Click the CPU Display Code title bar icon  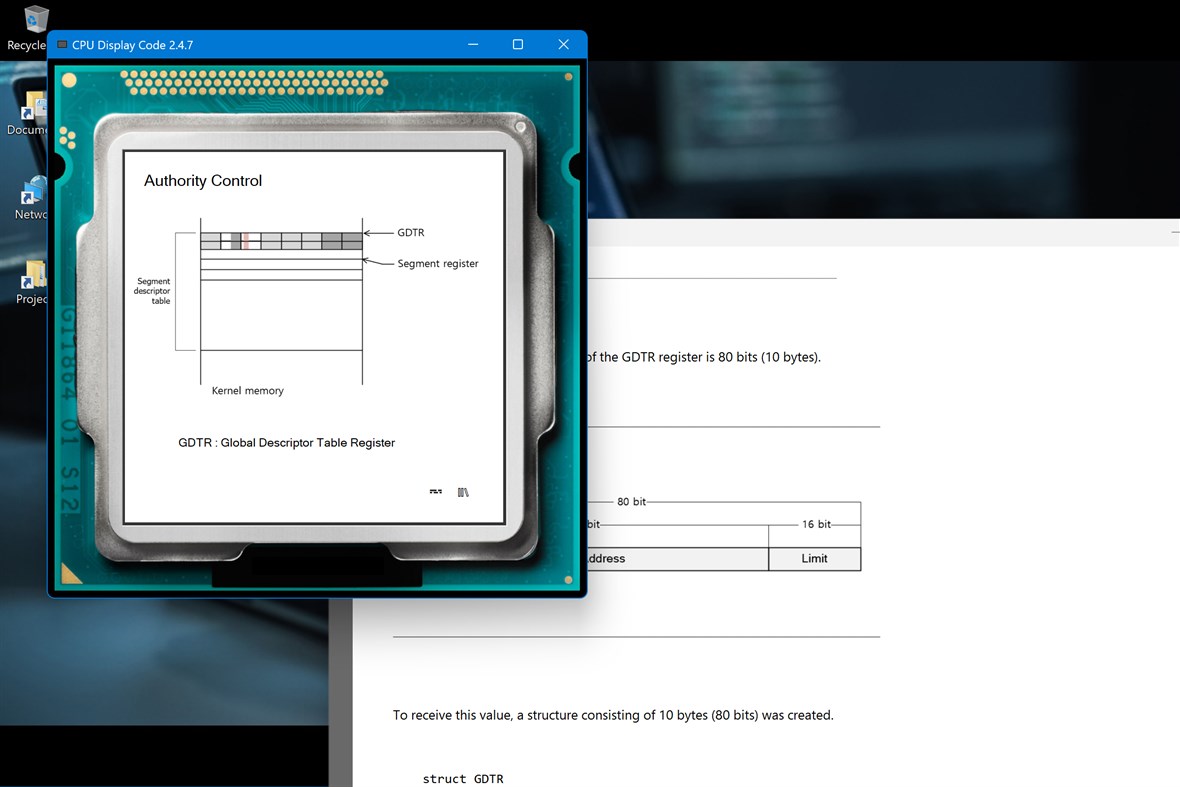tap(61, 44)
